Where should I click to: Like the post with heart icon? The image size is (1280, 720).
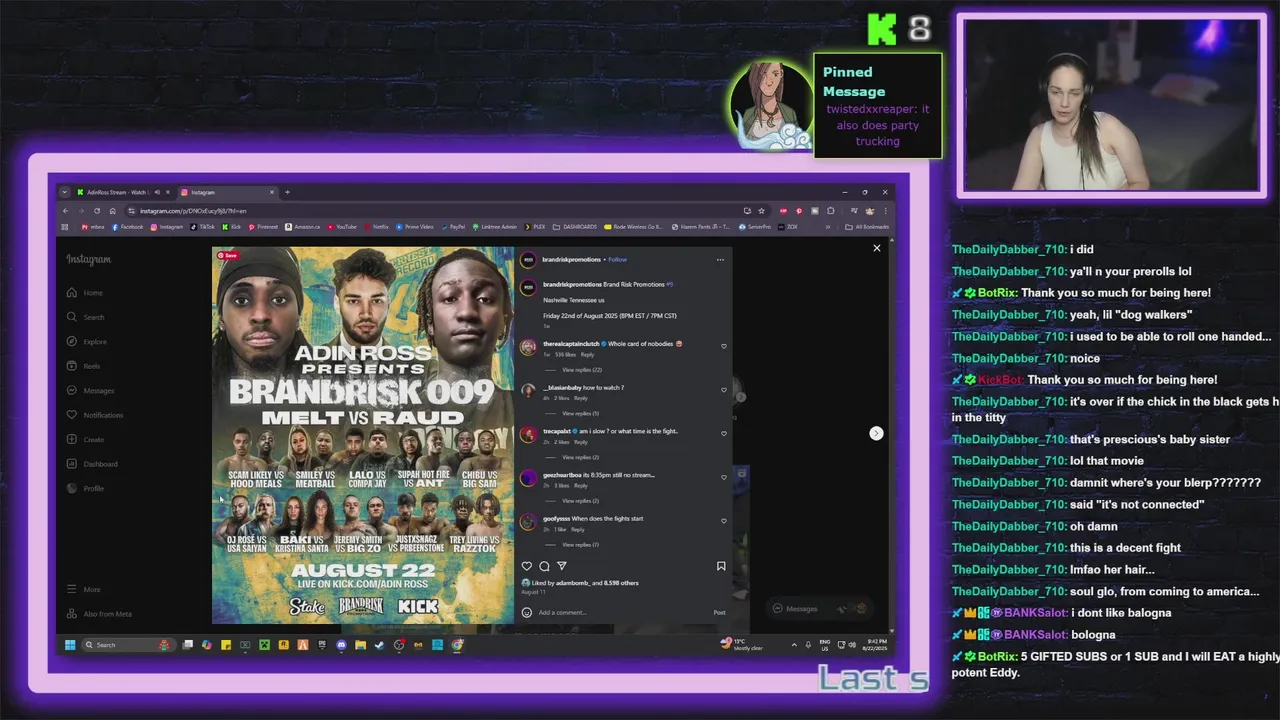pyautogui.click(x=527, y=566)
